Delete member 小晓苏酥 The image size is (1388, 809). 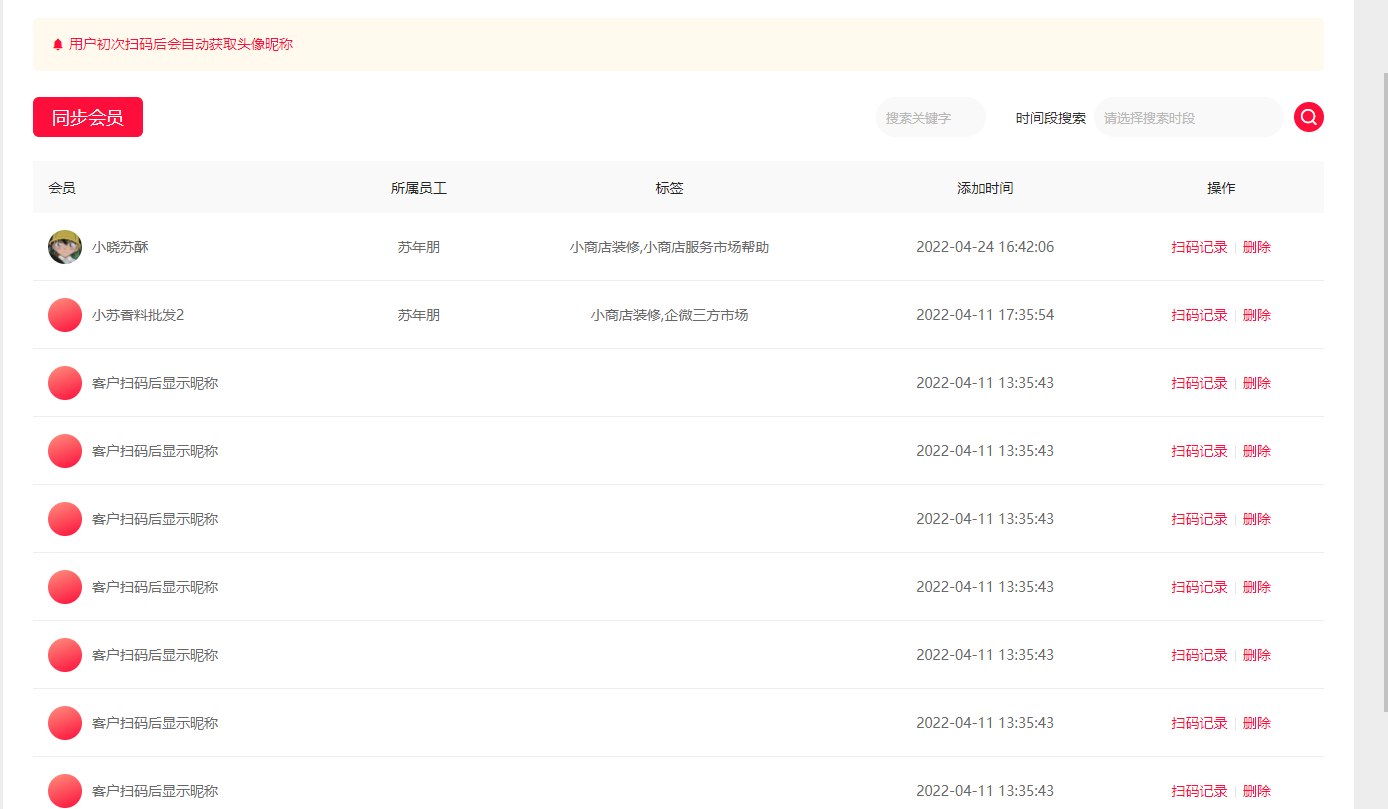(1256, 247)
